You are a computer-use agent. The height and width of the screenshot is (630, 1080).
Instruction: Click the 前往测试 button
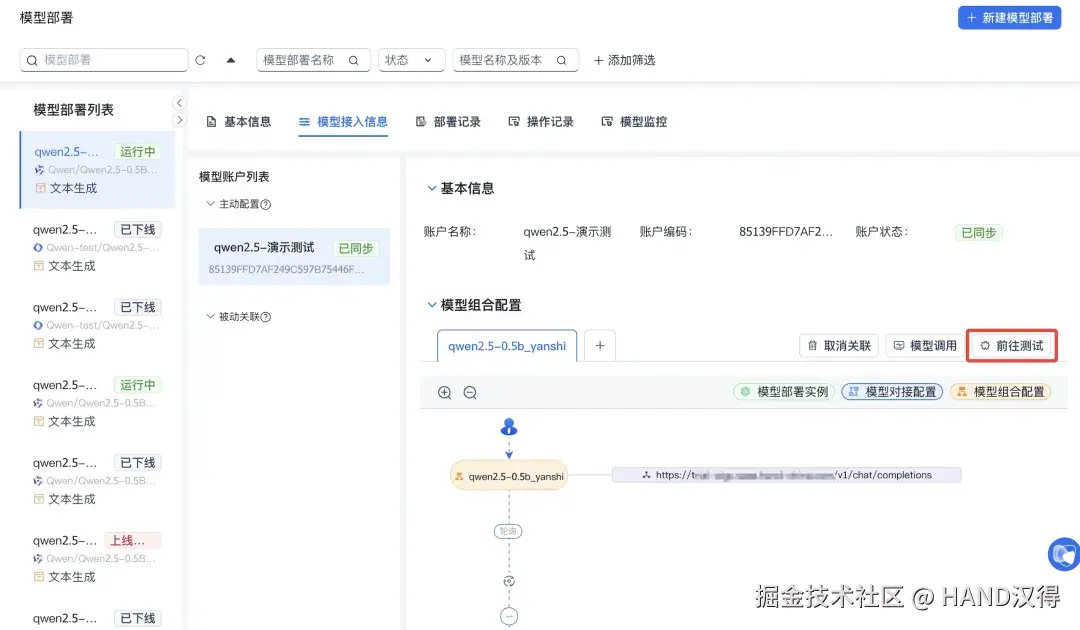coord(1012,346)
